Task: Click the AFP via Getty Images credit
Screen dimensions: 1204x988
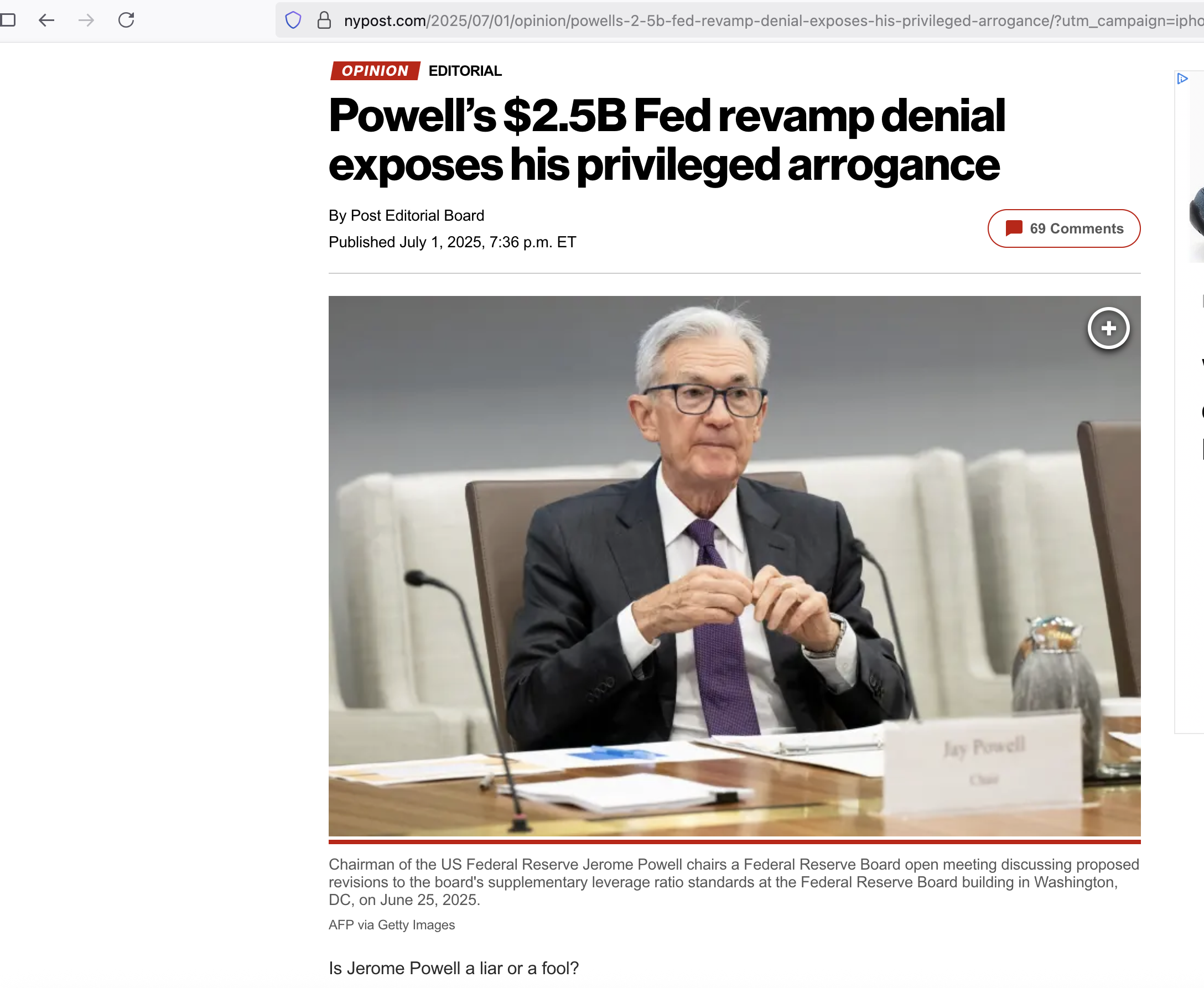Action: tap(392, 925)
